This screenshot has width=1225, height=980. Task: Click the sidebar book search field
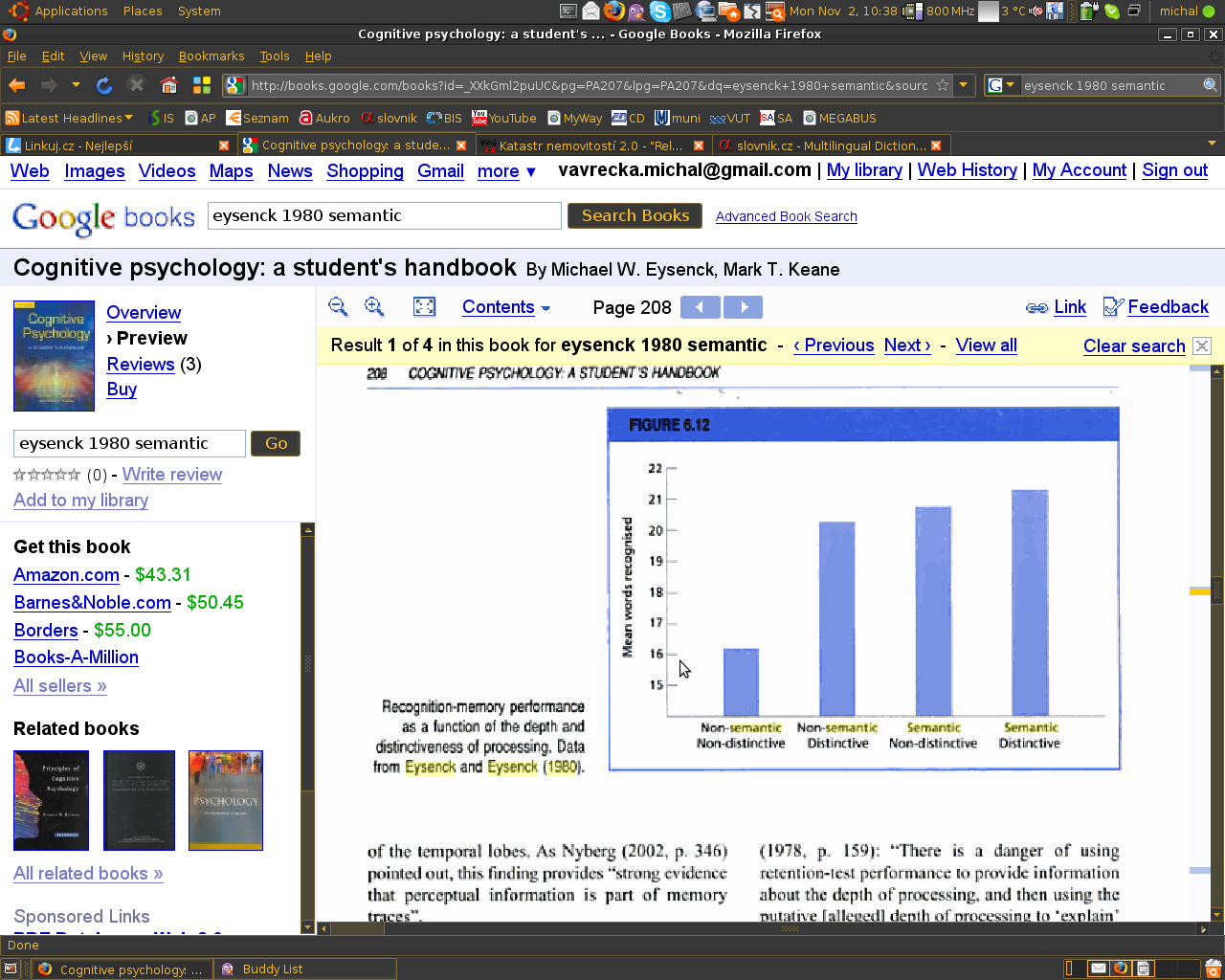129,443
